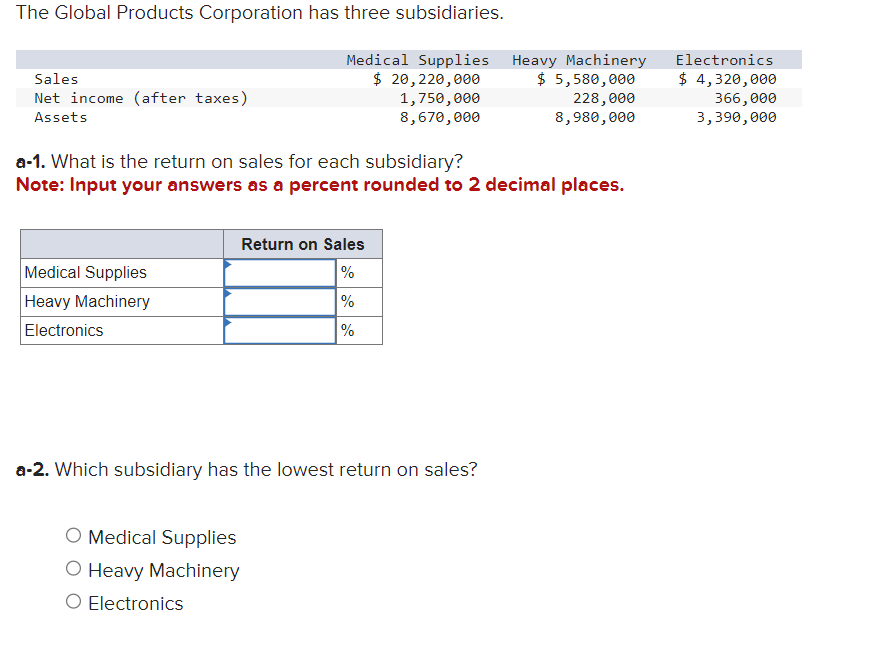888x656 pixels.
Task: Click inside the Electronics return input field
Action: coord(280,330)
